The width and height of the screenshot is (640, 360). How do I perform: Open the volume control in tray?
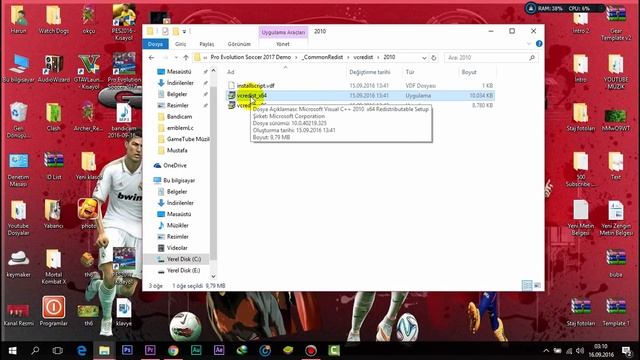pos(580,351)
